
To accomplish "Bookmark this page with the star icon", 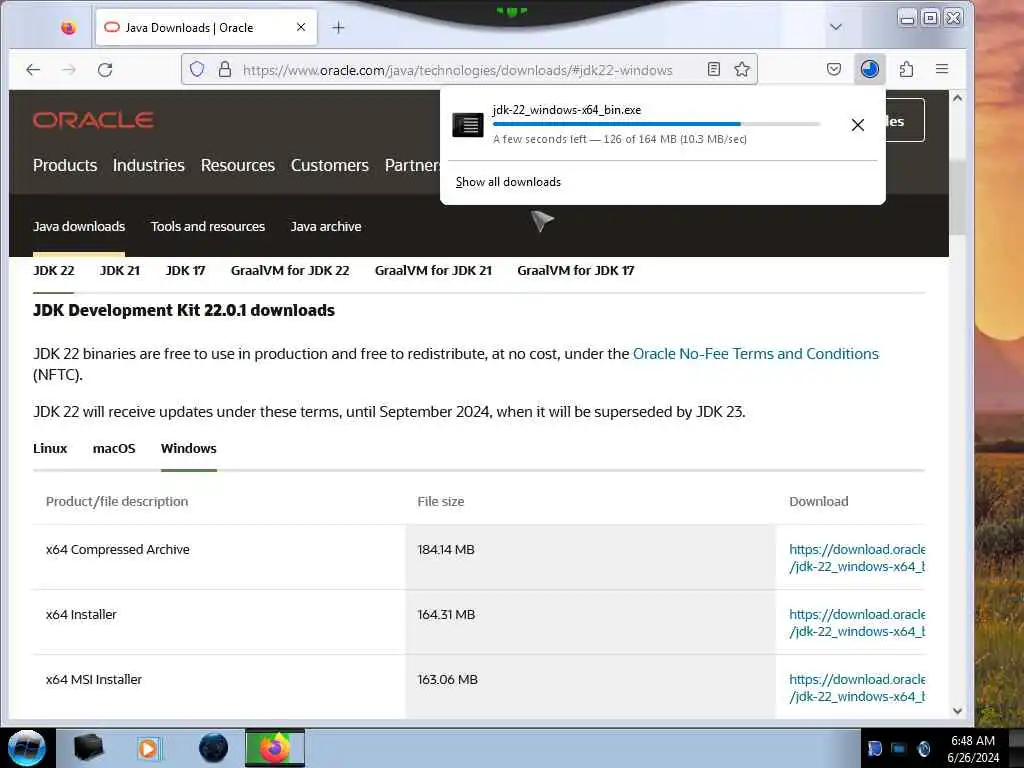I will tap(742, 69).
